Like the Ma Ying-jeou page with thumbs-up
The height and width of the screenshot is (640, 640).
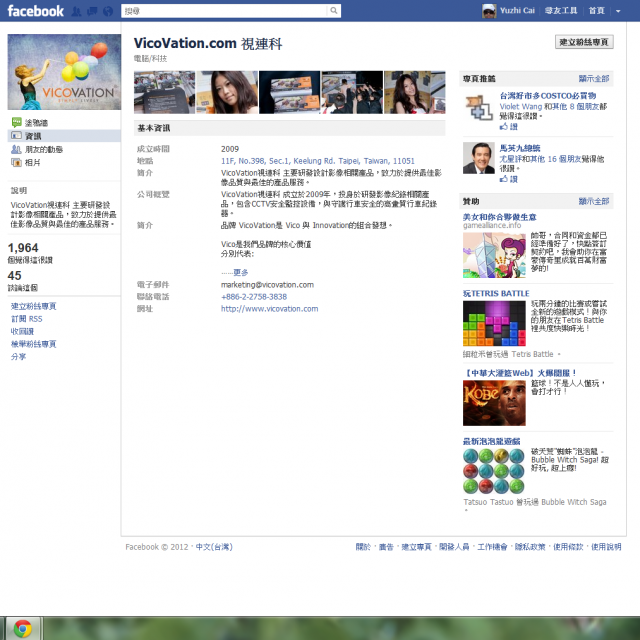[509, 179]
